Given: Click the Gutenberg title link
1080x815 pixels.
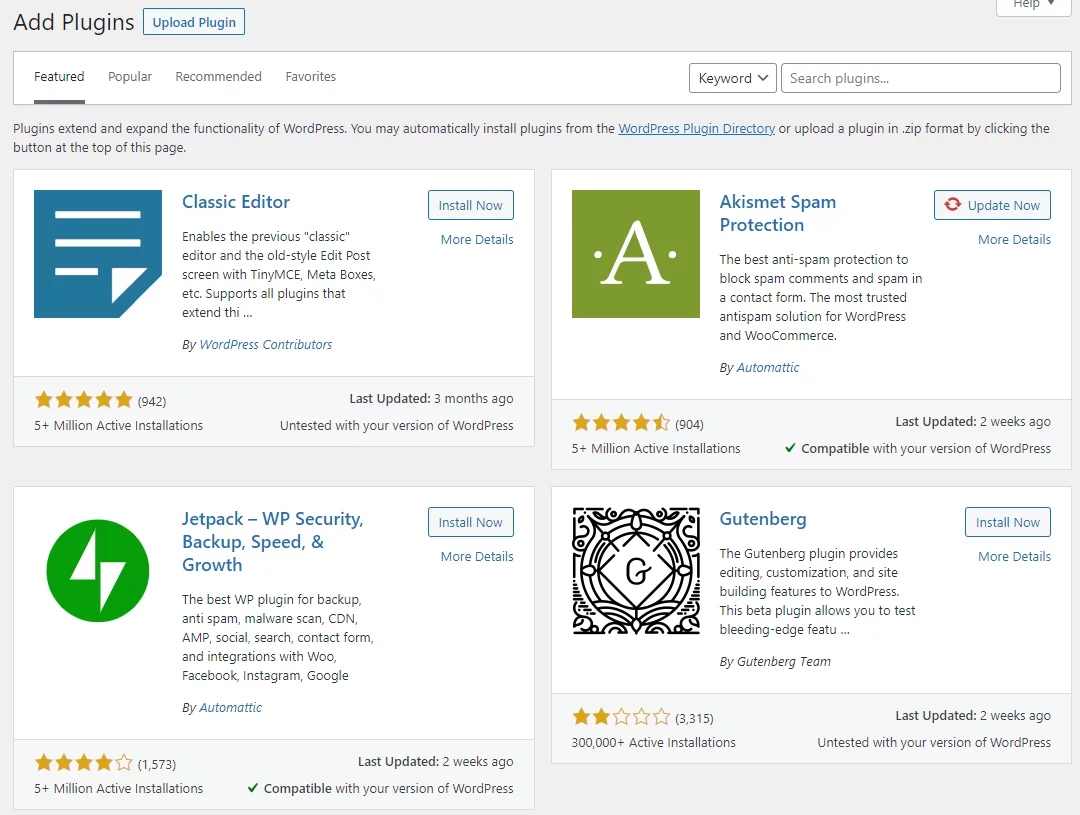Looking at the screenshot, I should coord(763,519).
